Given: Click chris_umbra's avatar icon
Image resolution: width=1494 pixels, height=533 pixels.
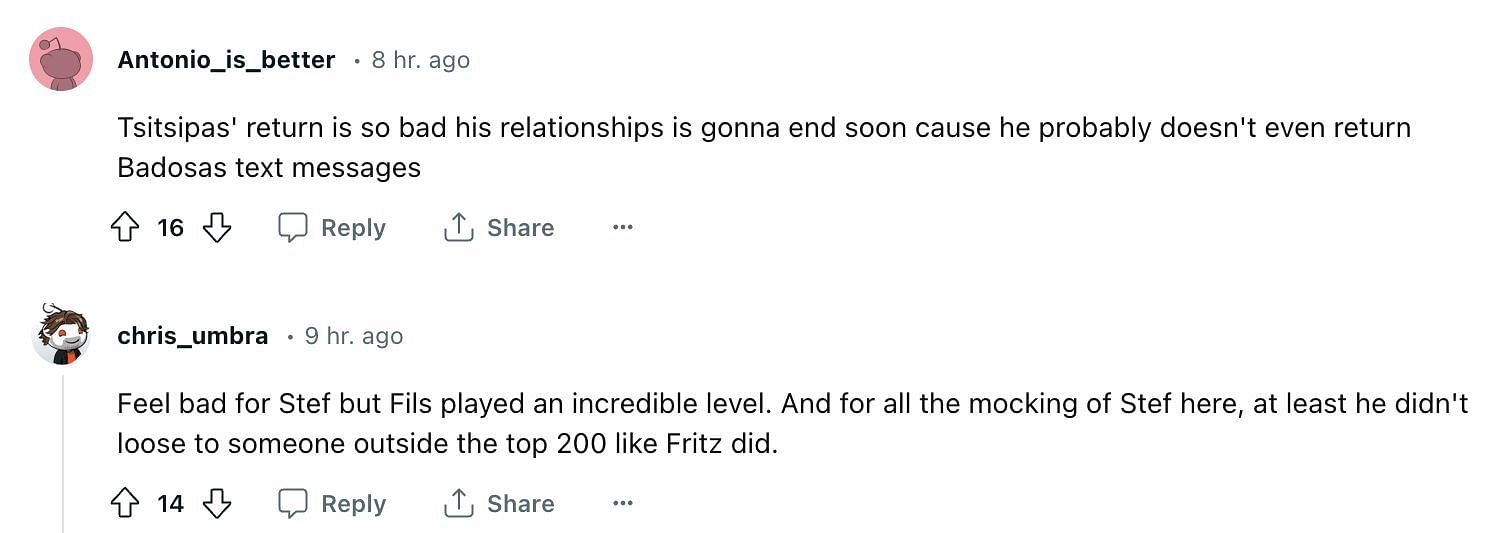Looking at the screenshot, I should [62, 335].
